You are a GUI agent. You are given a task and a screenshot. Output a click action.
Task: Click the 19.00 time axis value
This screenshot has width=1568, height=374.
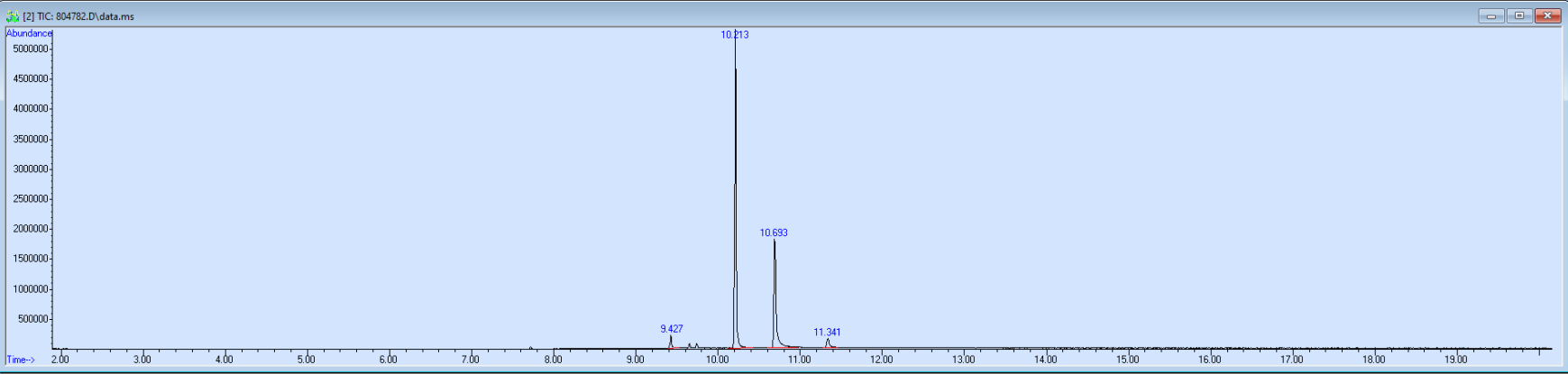tap(1455, 360)
